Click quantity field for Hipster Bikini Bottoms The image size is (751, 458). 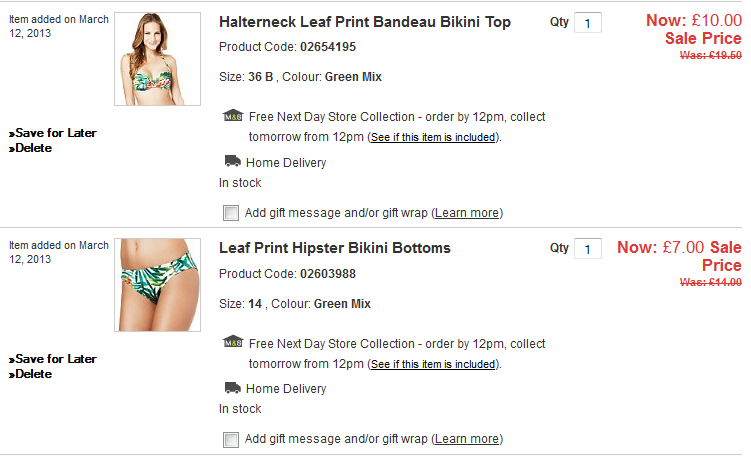pos(587,248)
